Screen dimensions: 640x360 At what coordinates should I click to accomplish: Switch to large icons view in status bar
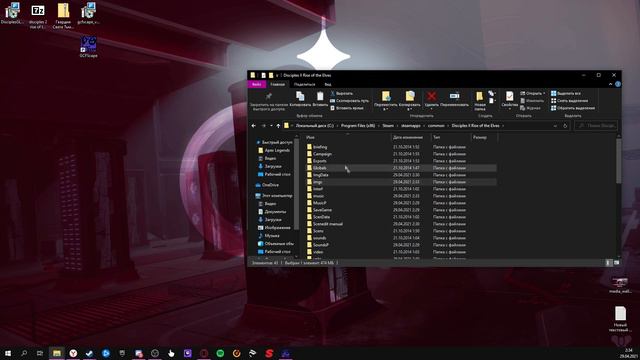click(x=616, y=263)
